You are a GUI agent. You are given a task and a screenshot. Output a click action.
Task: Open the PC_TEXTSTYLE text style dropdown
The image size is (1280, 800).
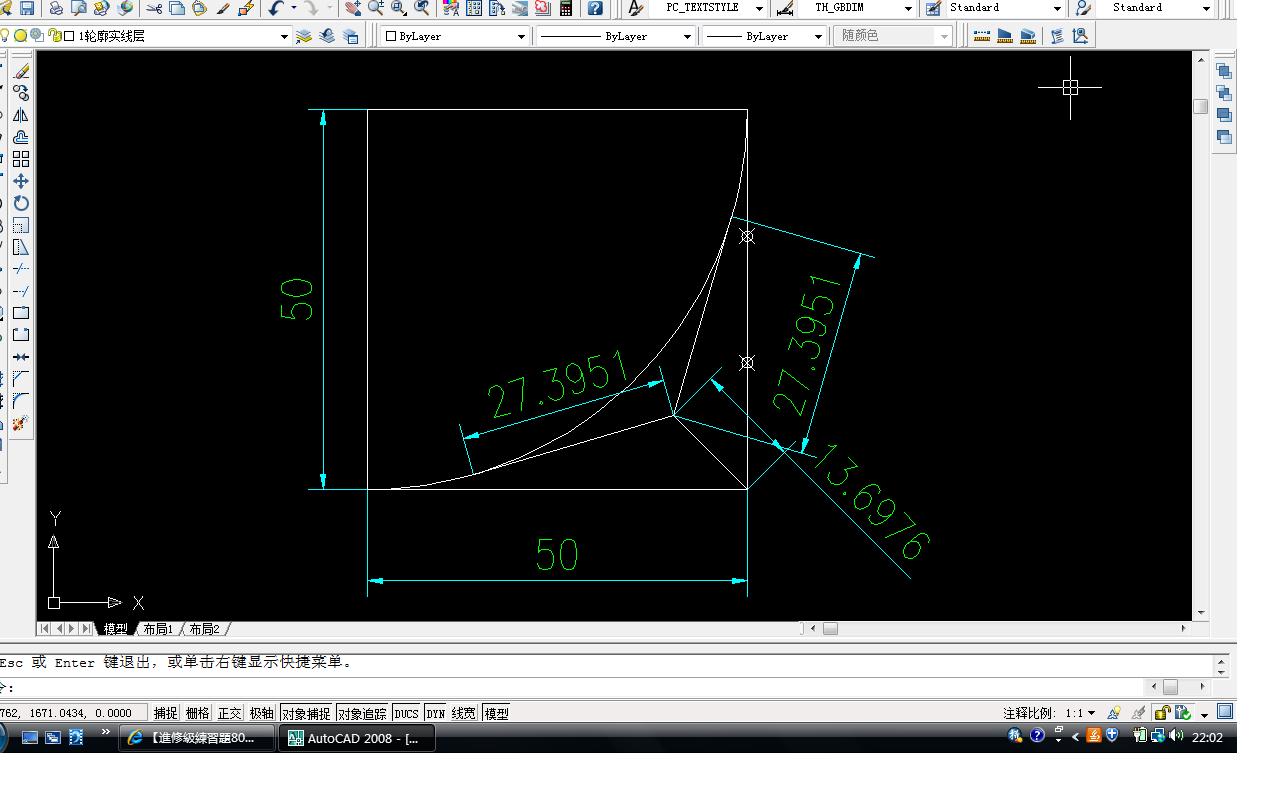point(759,8)
